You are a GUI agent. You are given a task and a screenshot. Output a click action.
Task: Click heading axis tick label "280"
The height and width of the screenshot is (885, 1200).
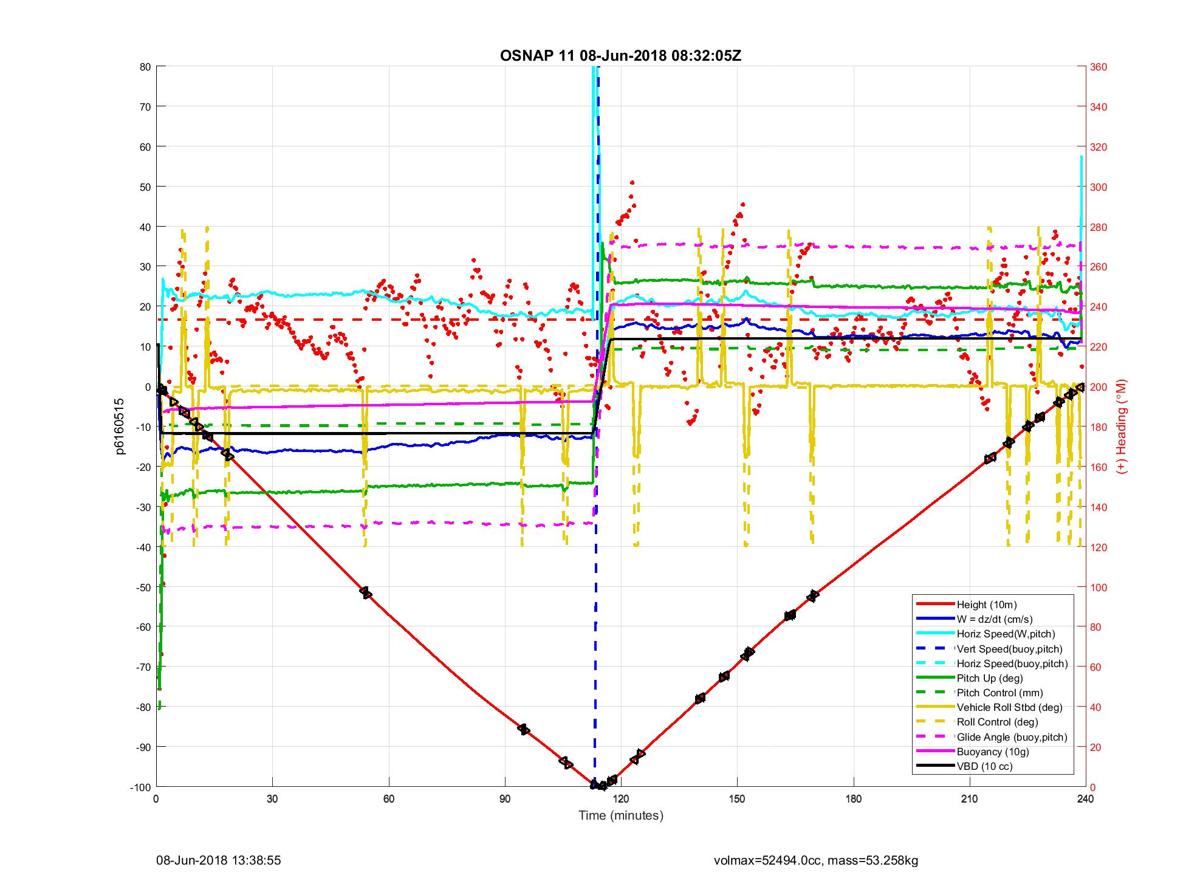point(1100,227)
